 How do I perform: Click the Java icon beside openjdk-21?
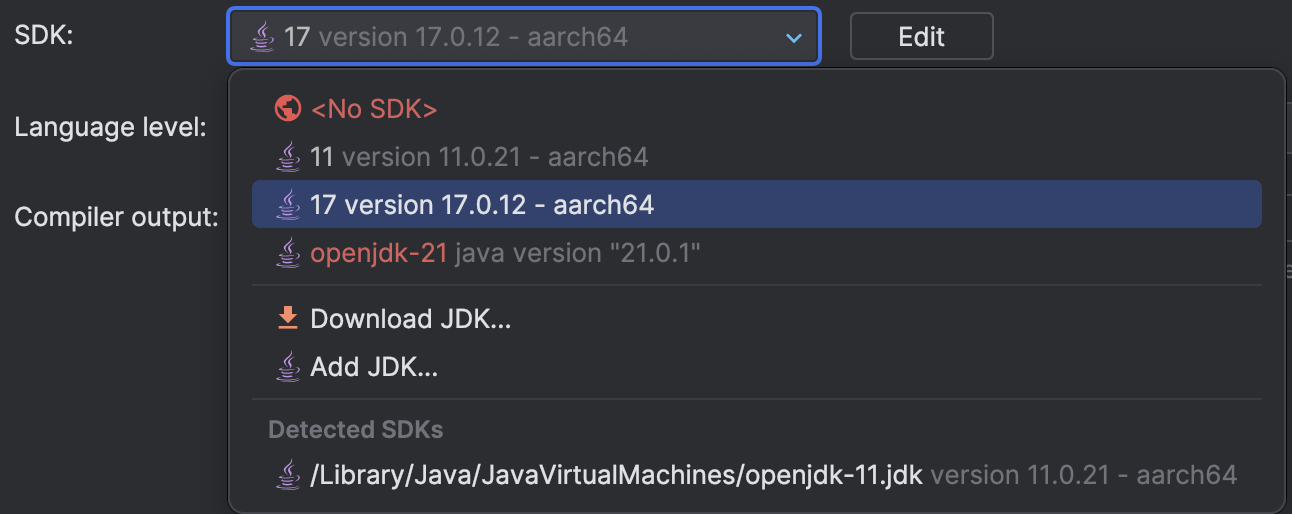click(x=288, y=253)
